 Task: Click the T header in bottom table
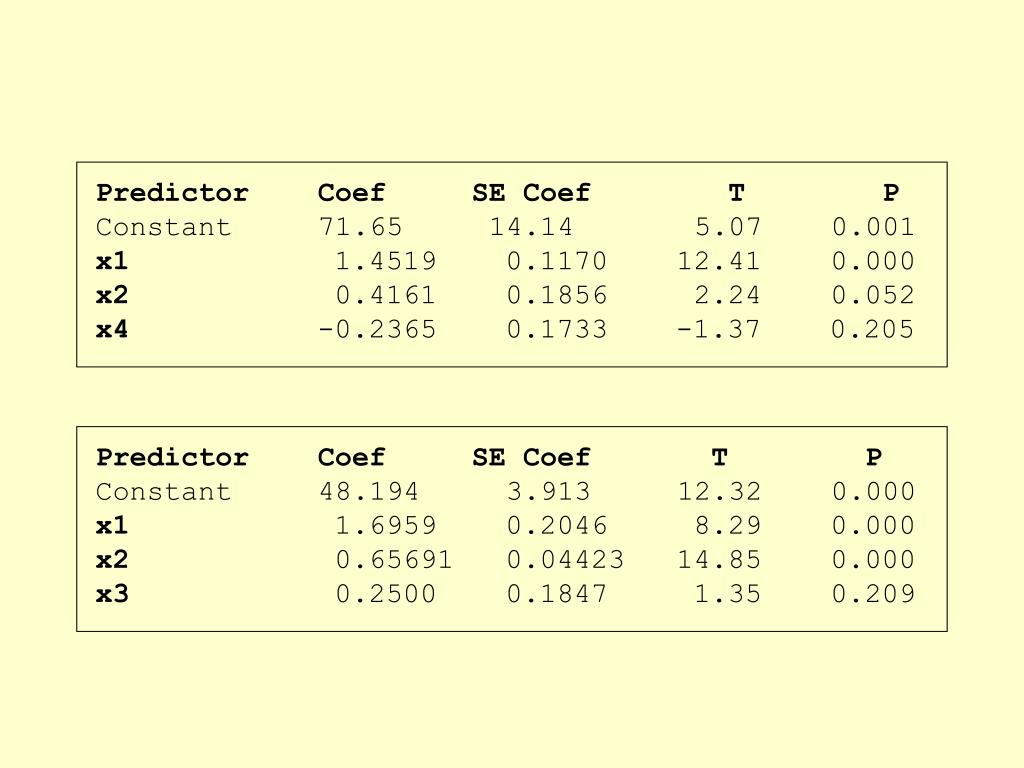click(720, 457)
